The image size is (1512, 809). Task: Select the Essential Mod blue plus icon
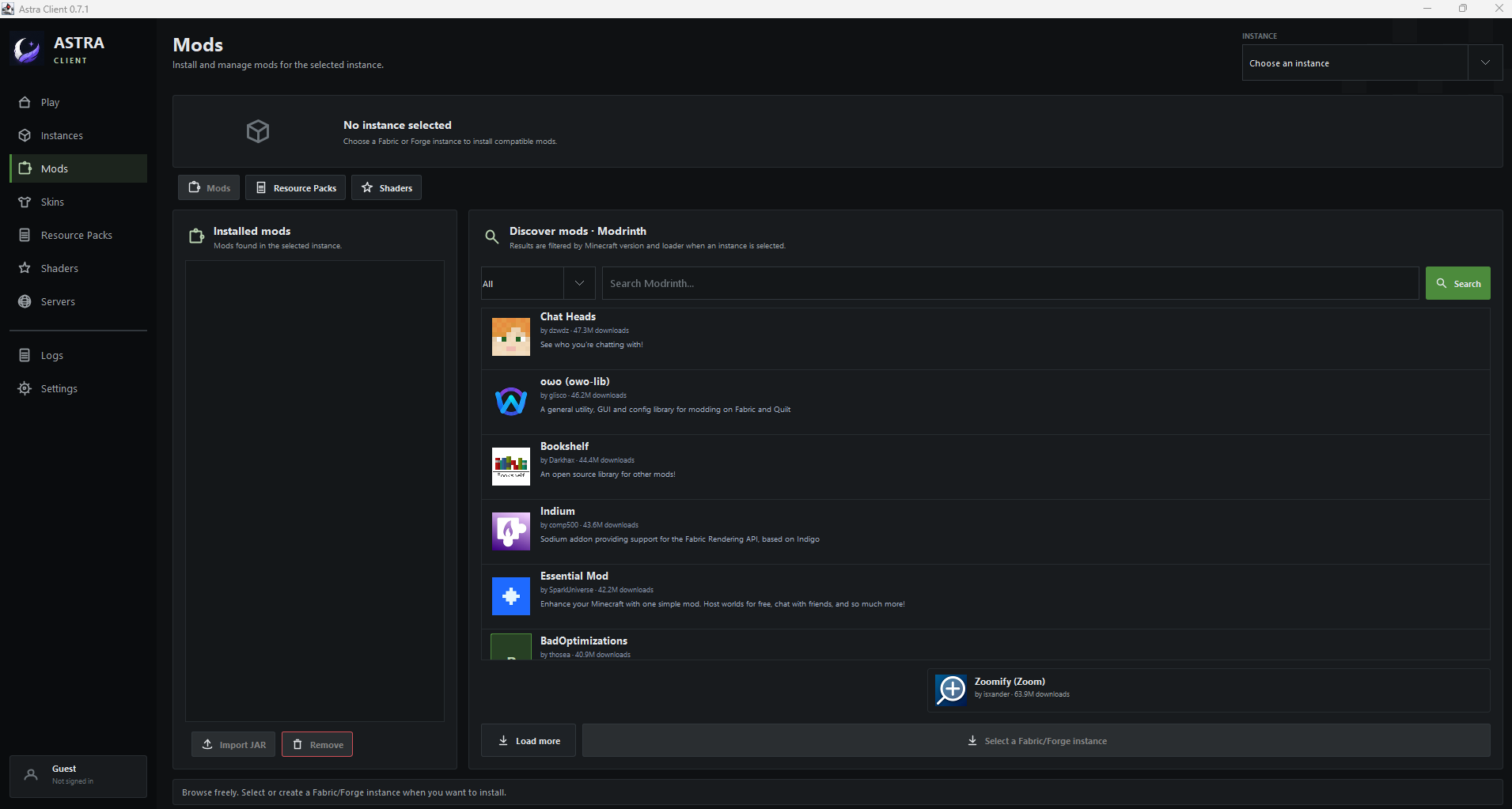[511, 596]
